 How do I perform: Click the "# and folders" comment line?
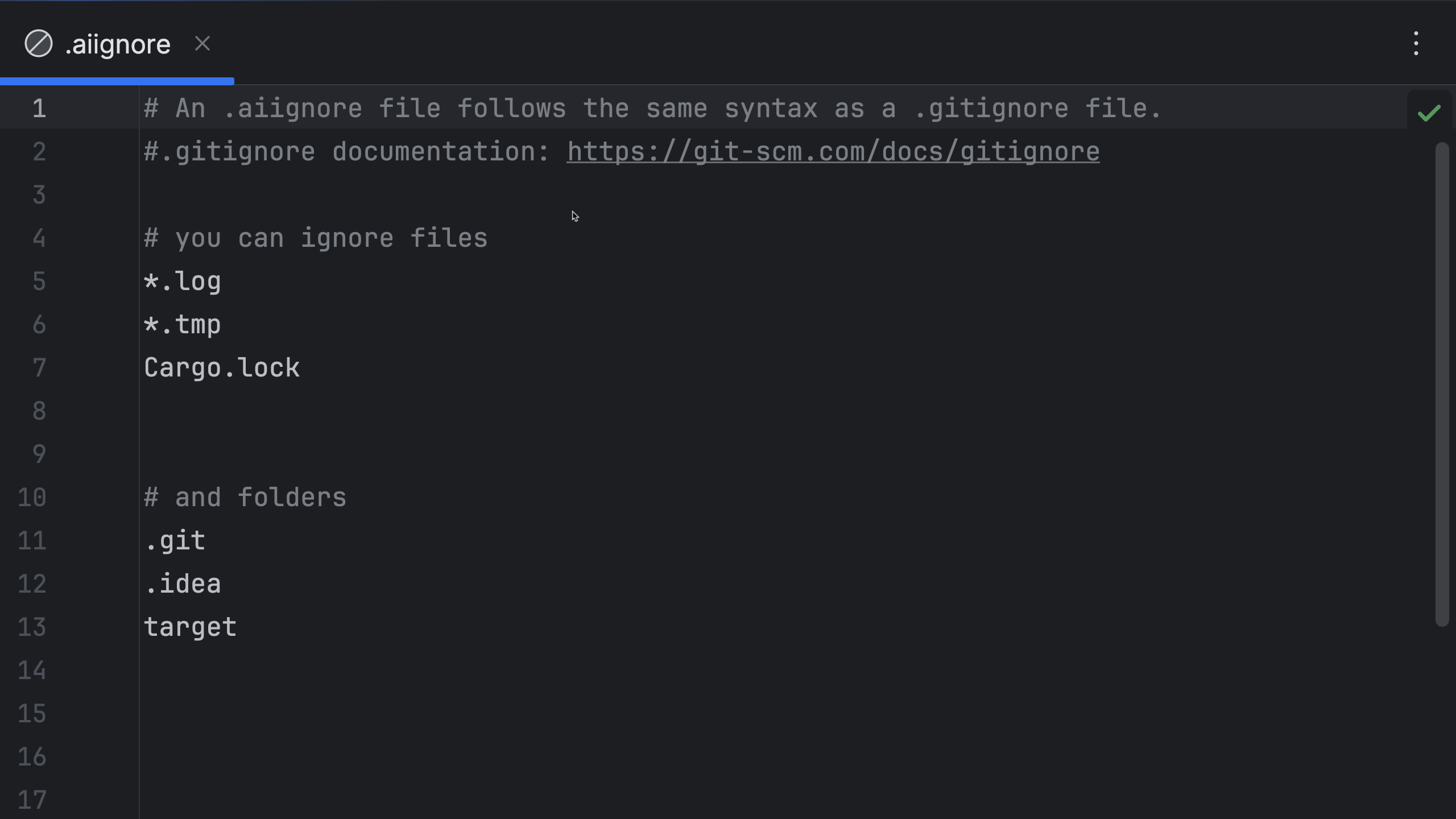pyautogui.click(x=245, y=498)
